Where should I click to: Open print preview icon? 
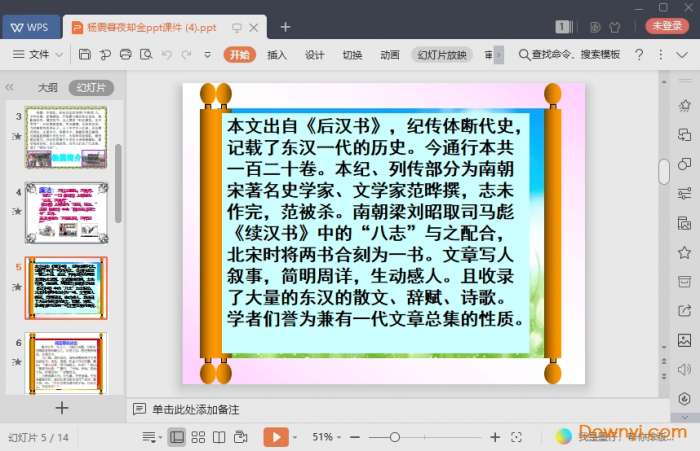(x=146, y=54)
